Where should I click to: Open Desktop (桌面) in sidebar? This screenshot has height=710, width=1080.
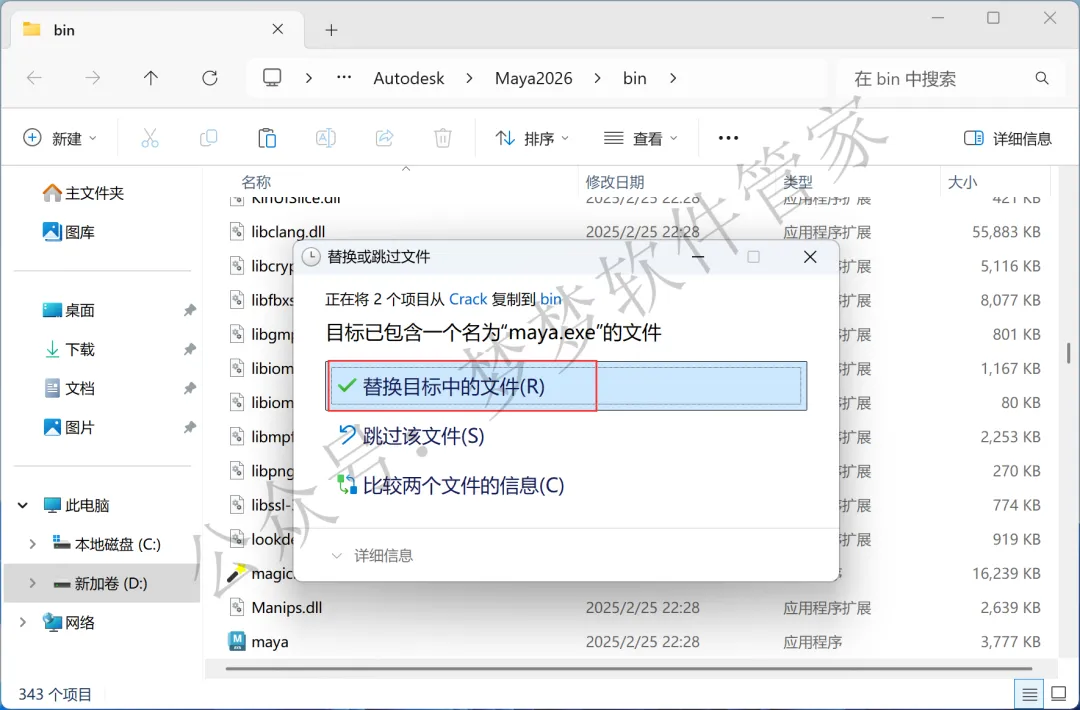pos(68,311)
